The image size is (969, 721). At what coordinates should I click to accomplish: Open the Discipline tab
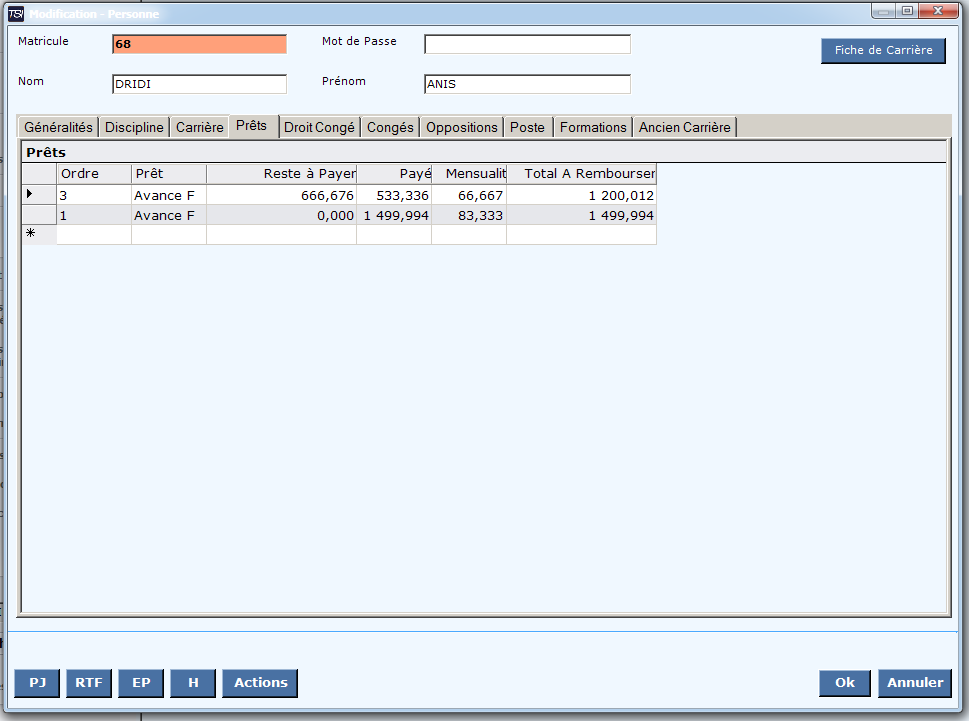click(x=134, y=127)
